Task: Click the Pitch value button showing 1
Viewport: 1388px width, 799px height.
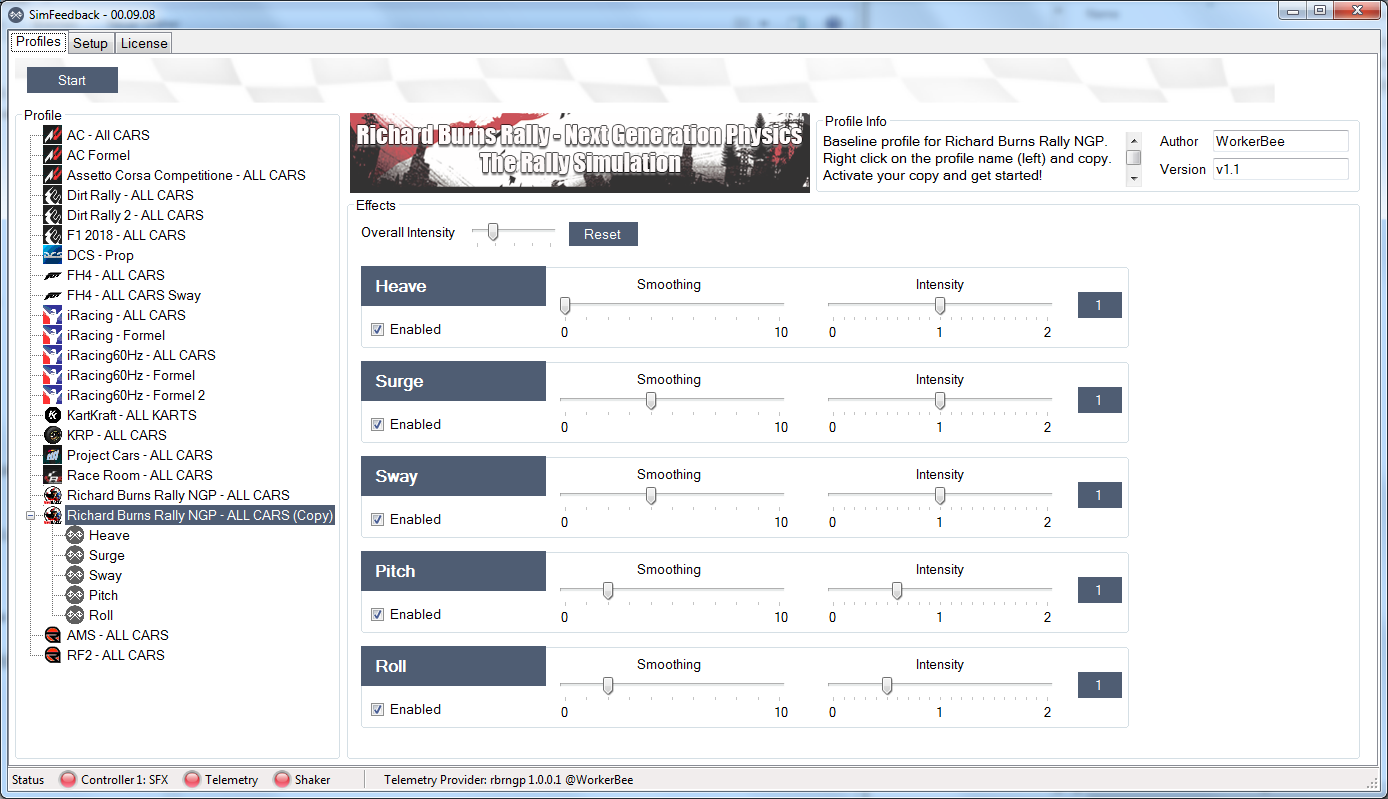Action: 1099,590
